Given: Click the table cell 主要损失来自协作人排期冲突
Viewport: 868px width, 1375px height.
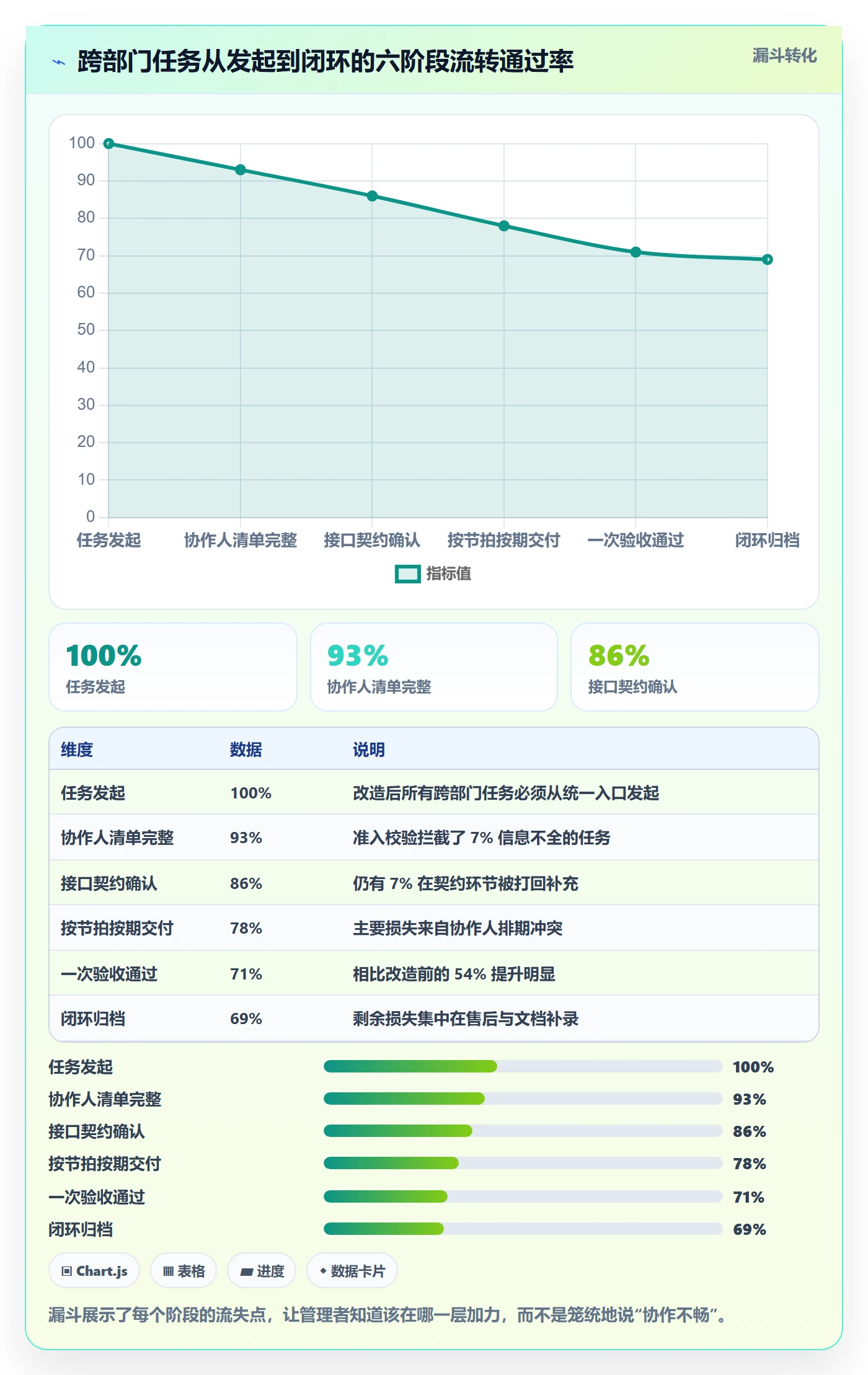Looking at the screenshot, I should tap(458, 928).
